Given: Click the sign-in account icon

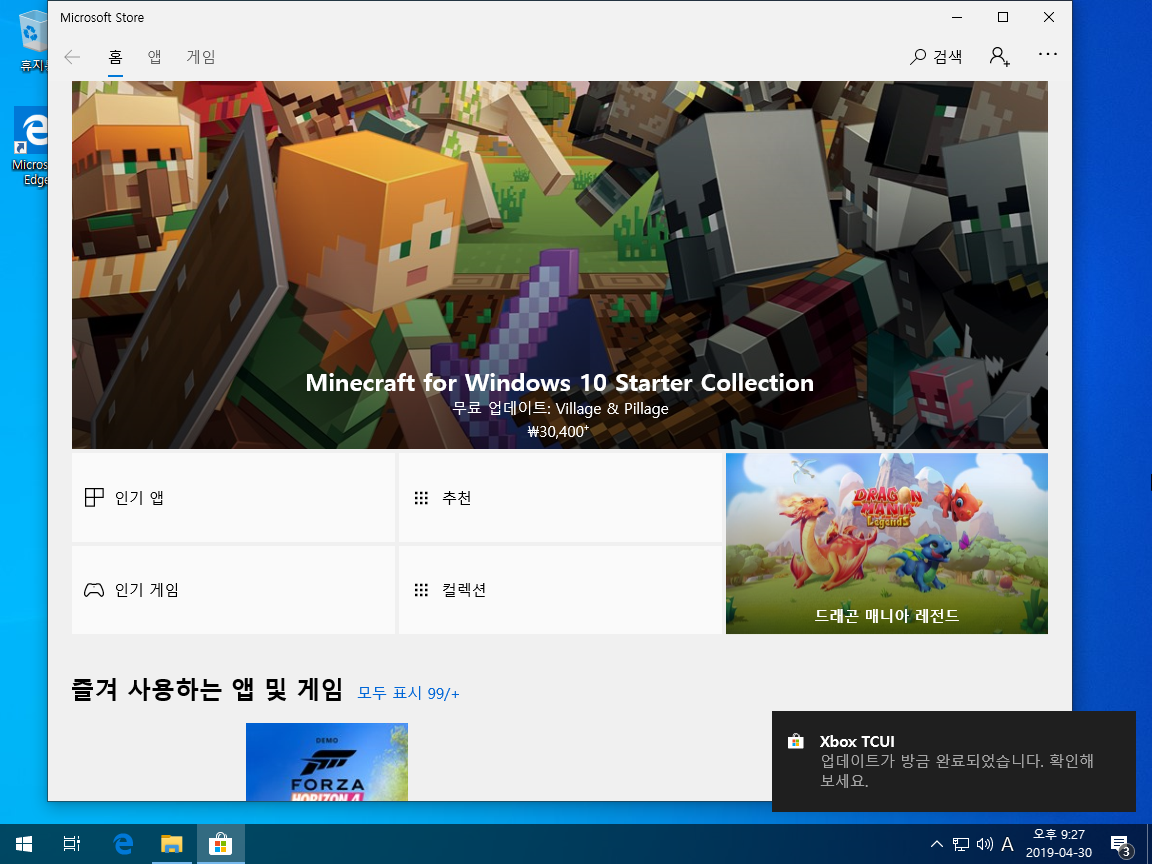Looking at the screenshot, I should [1000, 57].
